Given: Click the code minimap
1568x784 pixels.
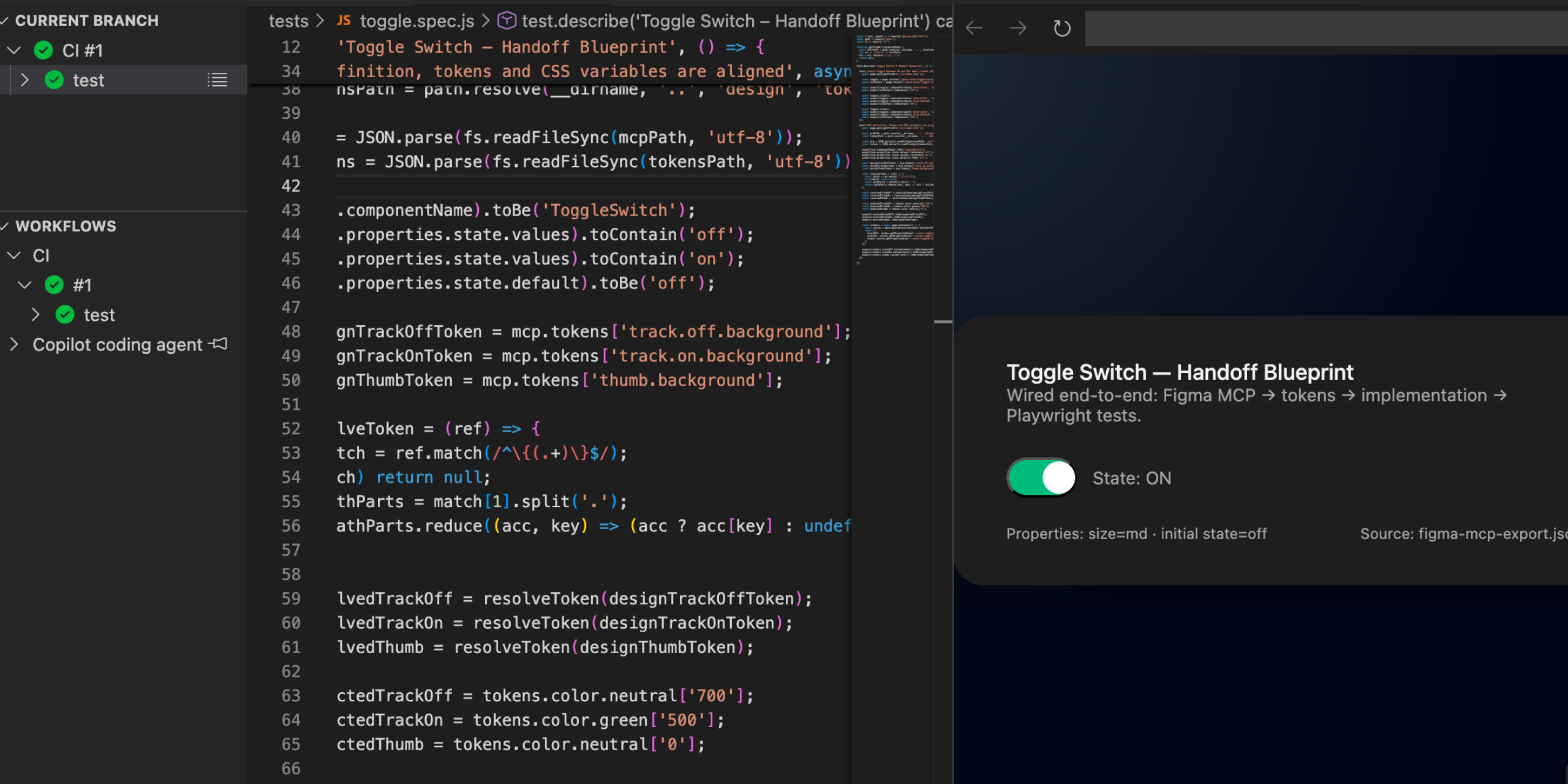Looking at the screenshot, I should coord(895,150).
